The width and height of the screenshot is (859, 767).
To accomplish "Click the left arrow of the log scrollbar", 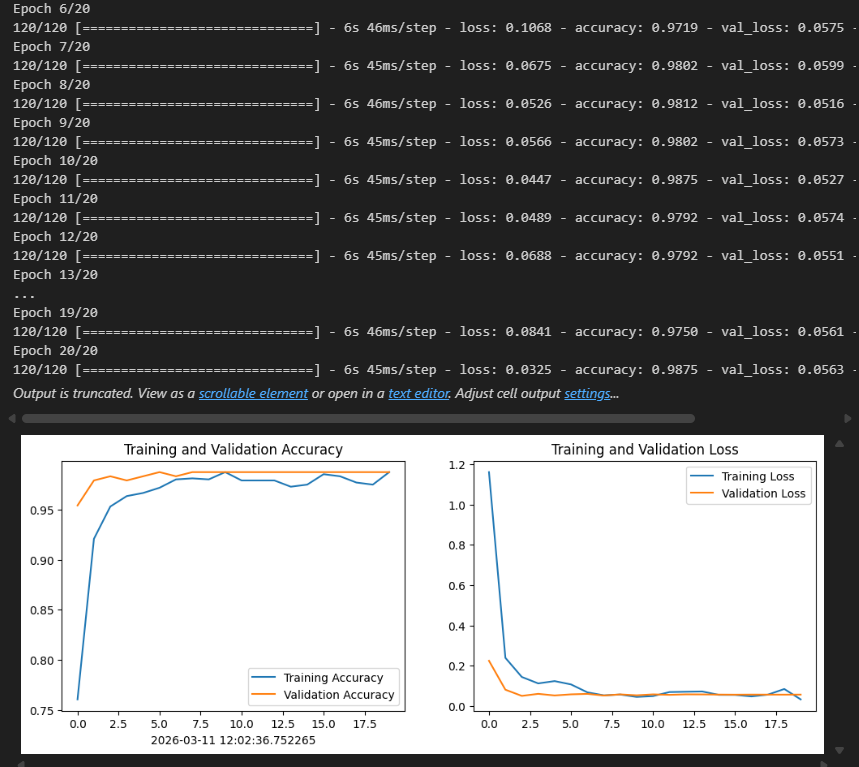I will 12,419.
